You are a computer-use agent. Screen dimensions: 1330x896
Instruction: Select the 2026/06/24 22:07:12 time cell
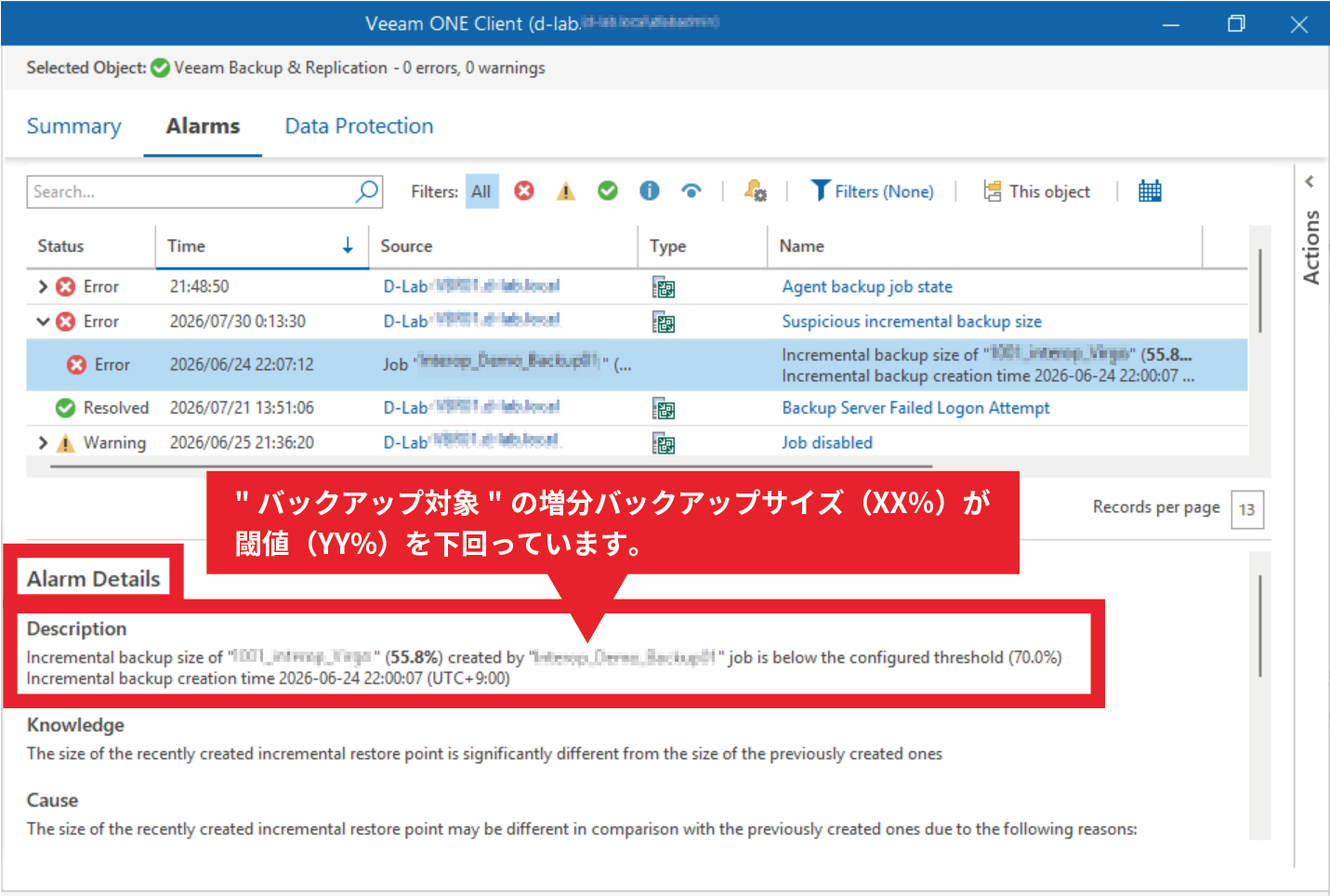[242, 365]
